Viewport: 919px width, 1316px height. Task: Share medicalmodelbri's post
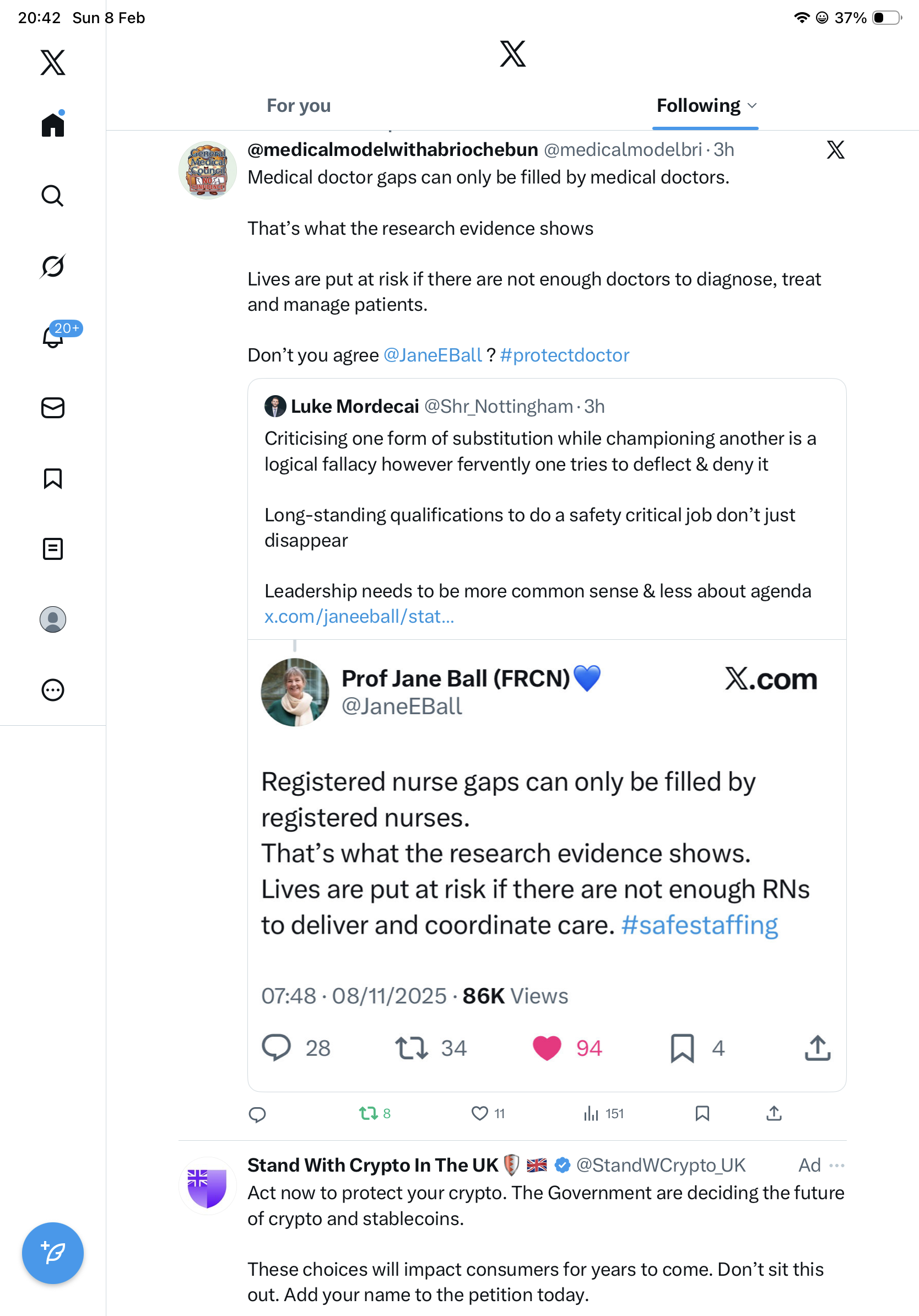[x=774, y=1113]
